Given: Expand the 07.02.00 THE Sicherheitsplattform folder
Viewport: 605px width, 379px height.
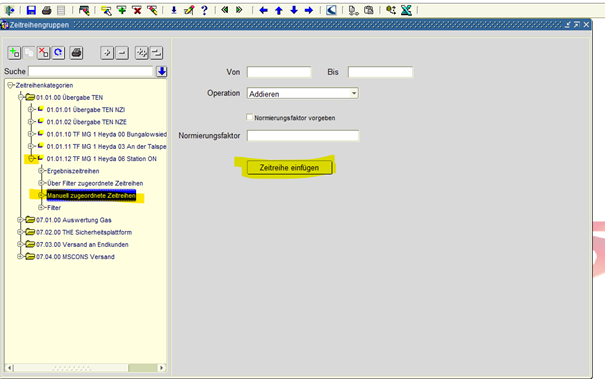Looking at the screenshot, I should coord(20,232).
